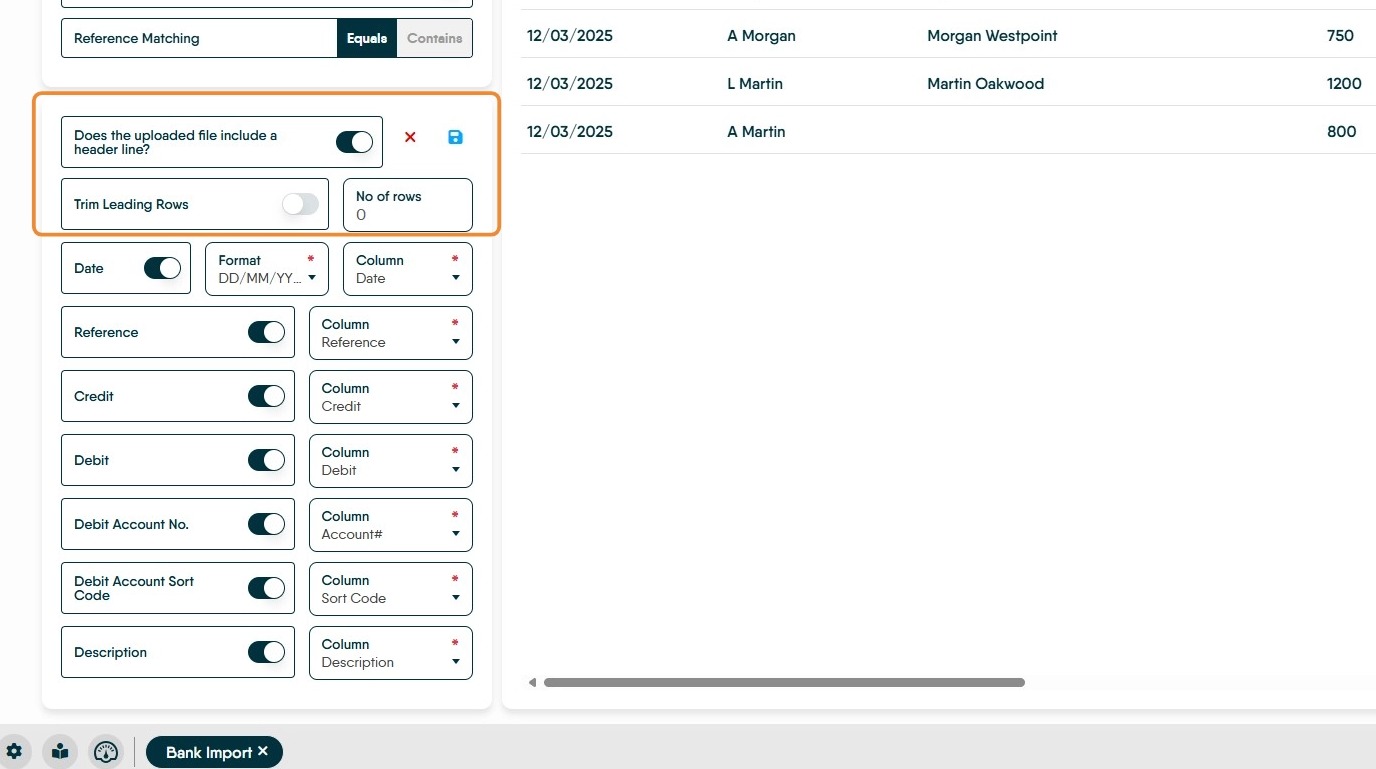Image resolution: width=1376 pixels, height=769 pixels.
Task: Toggle the Debit Account No. switch
Action: (267, 524)
